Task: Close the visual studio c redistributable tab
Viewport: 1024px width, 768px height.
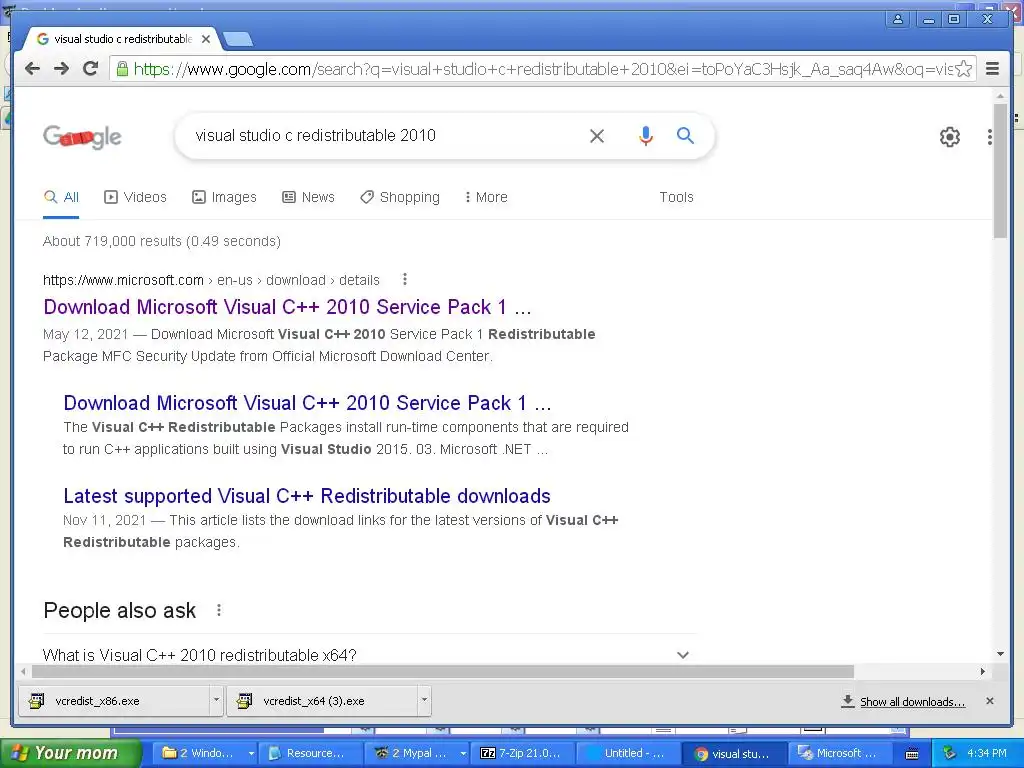Action: tap(206, 39)
